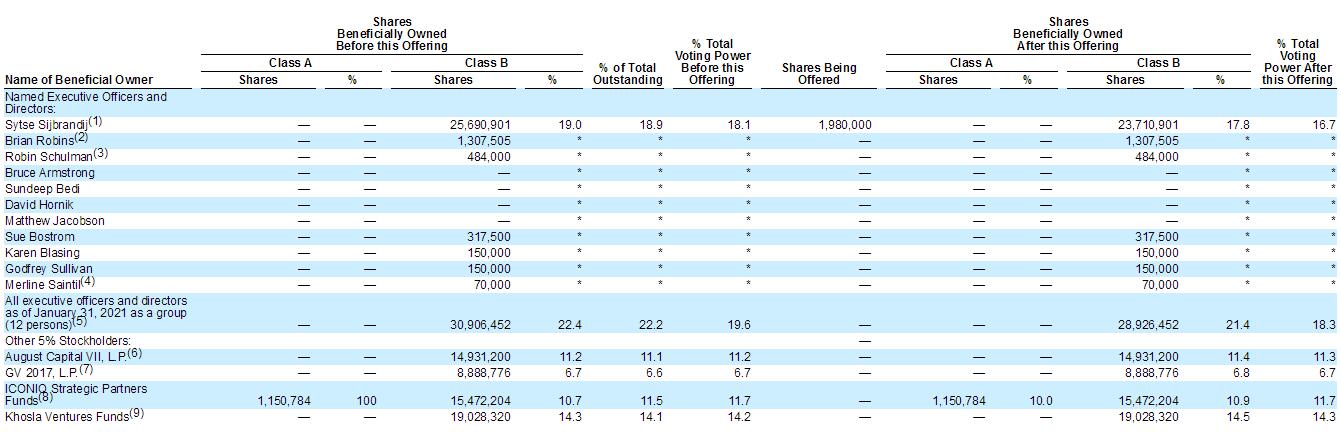Screen dimensions: 1341x437
Task: Select ICONIQ's 15,472,204 Class B before offering
Action: (x=481, y=399)
